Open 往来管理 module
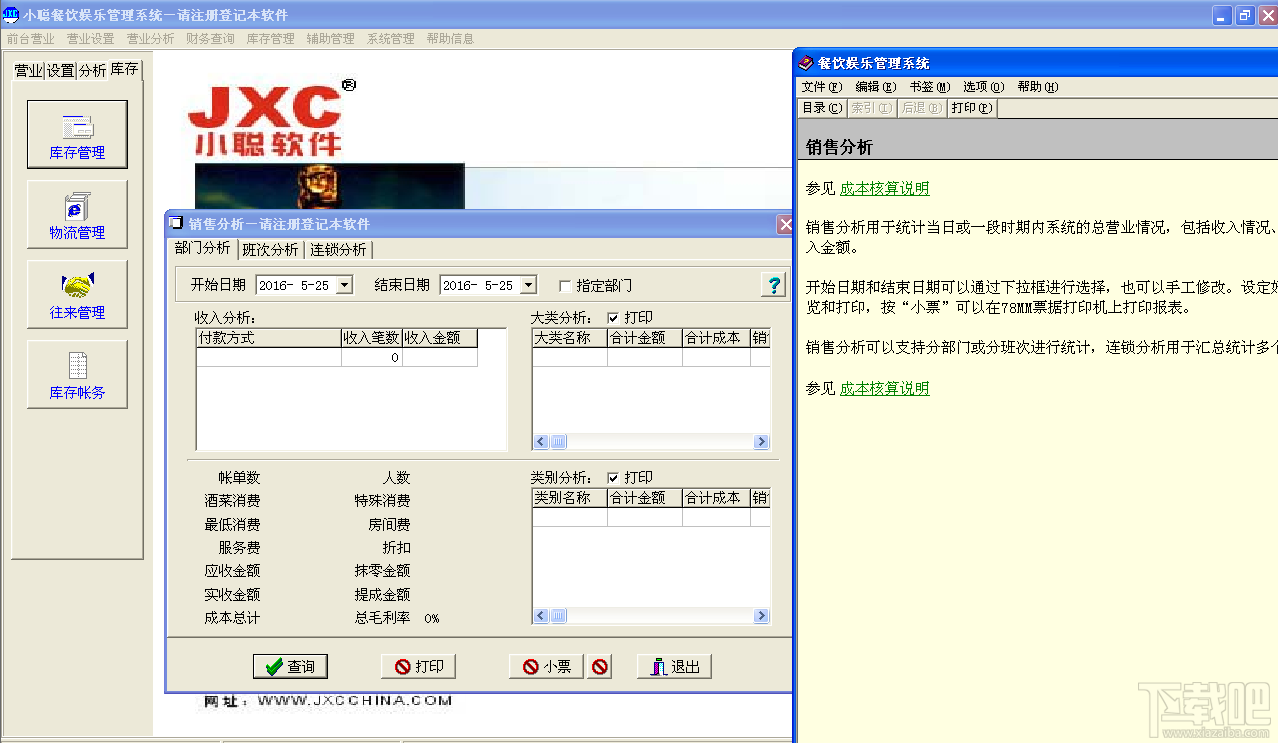1278x743 pixels. click(x=77, y=293)
